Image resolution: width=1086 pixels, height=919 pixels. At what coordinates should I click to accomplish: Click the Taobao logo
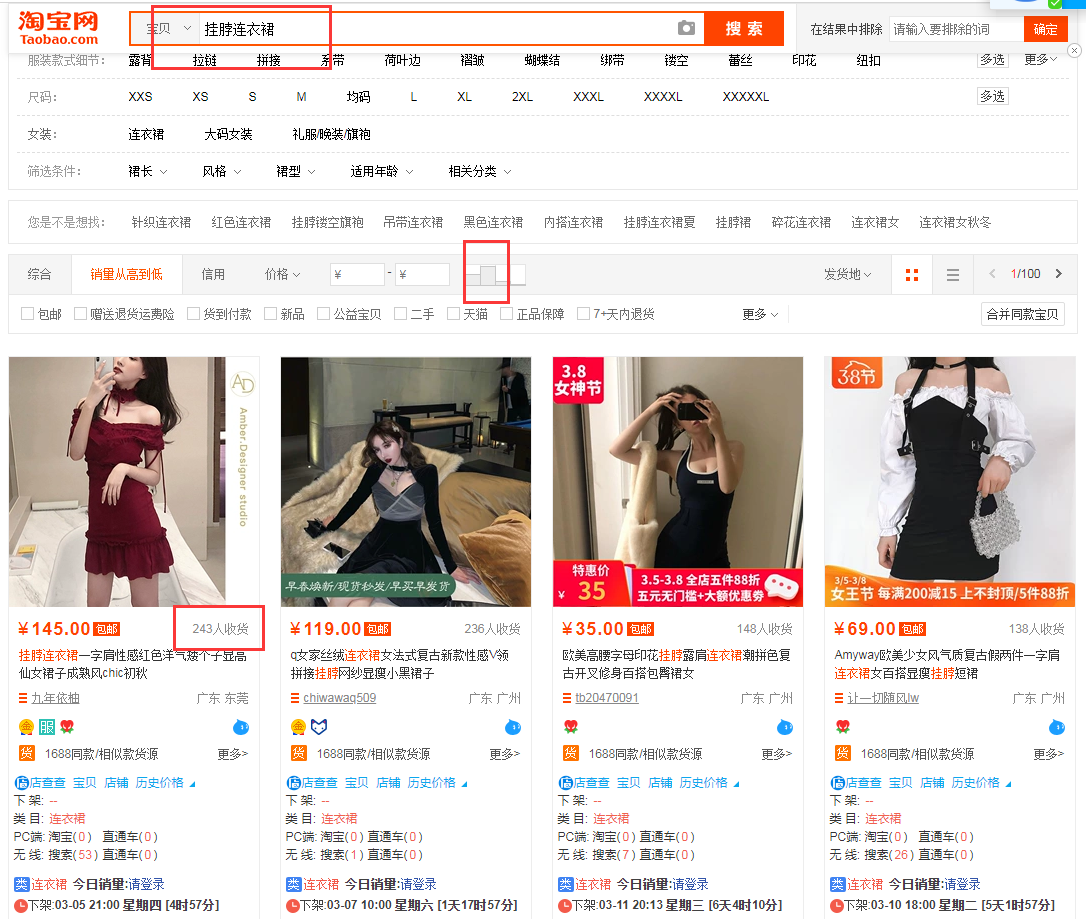point(59,28)
